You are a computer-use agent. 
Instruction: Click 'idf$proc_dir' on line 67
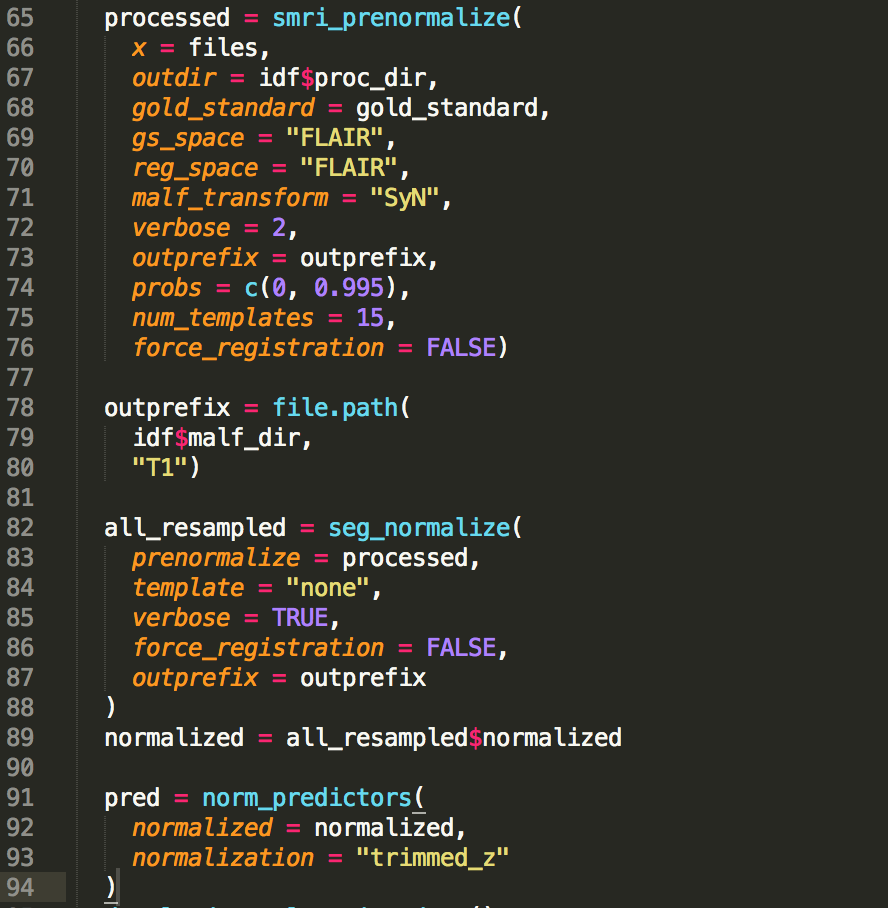pos(342,78)
